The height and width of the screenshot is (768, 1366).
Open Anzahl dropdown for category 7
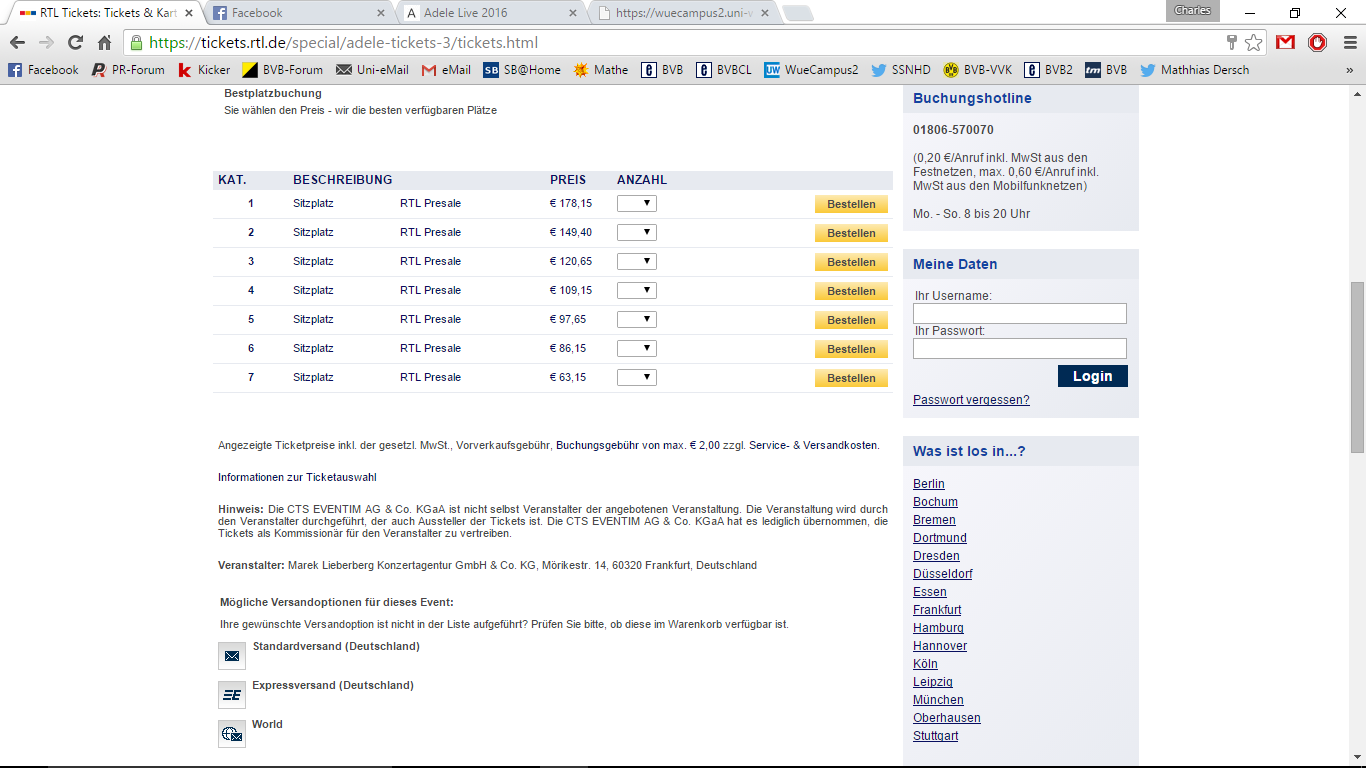click(636, 377)
